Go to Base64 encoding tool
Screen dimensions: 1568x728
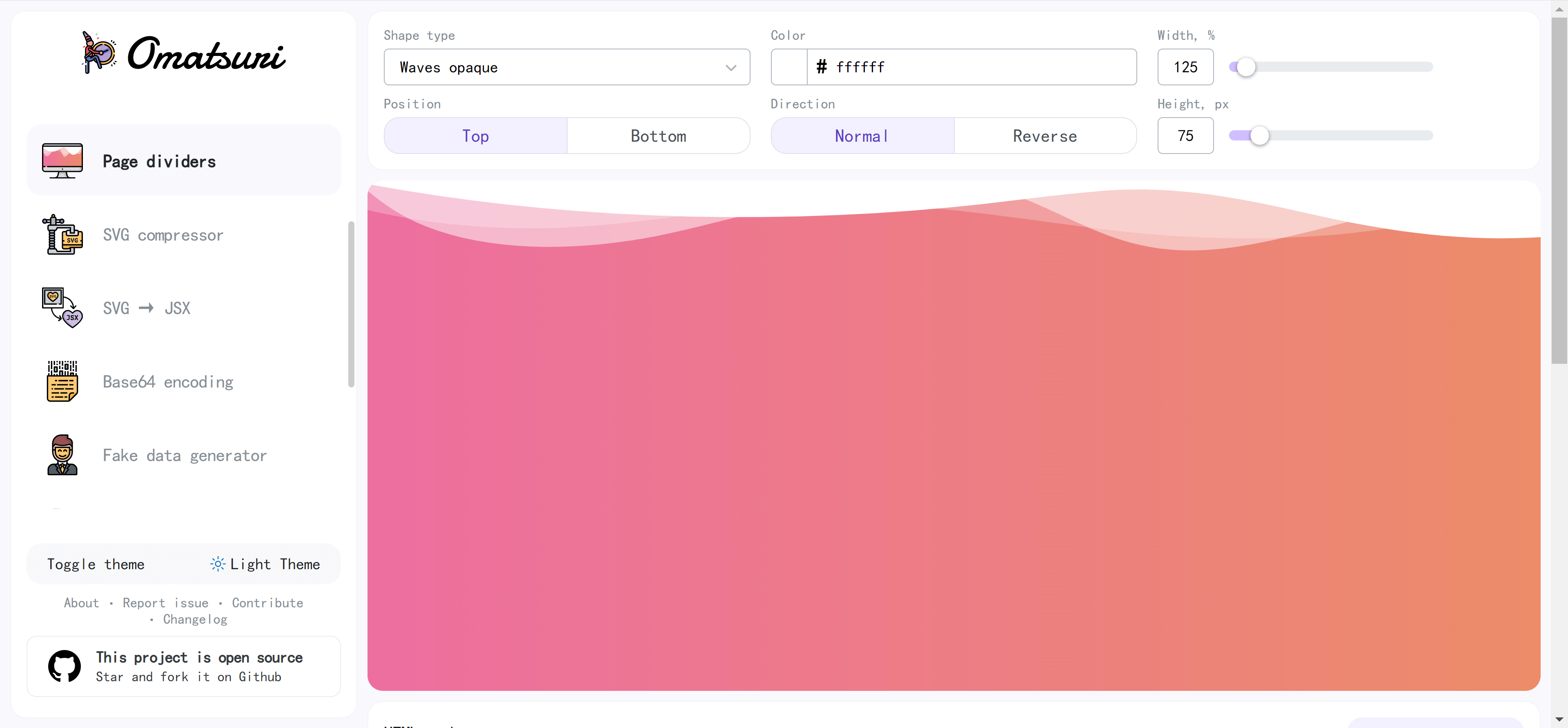click(x=168, y=382)
